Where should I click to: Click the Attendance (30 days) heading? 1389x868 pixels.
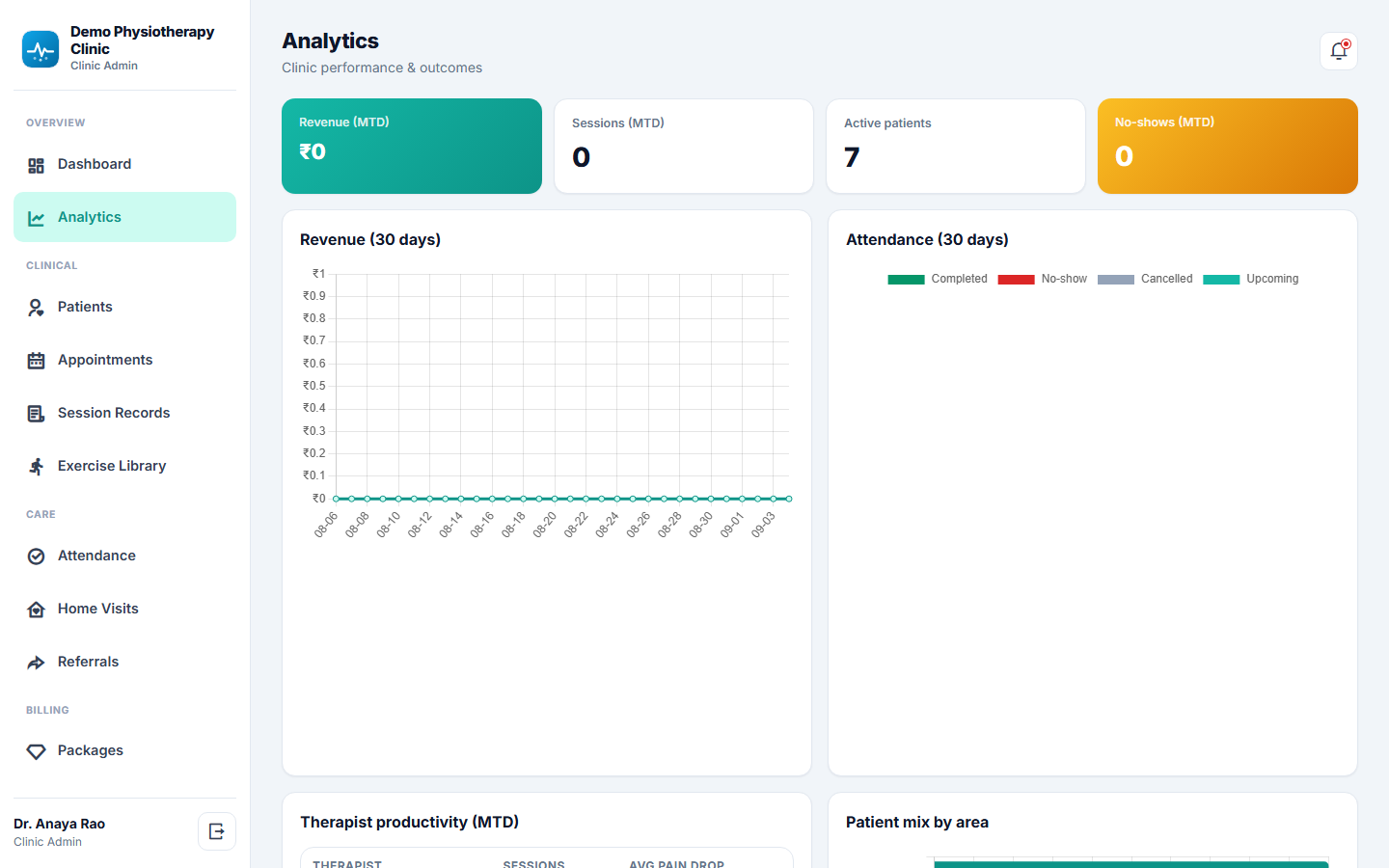(x=927, y=239)
